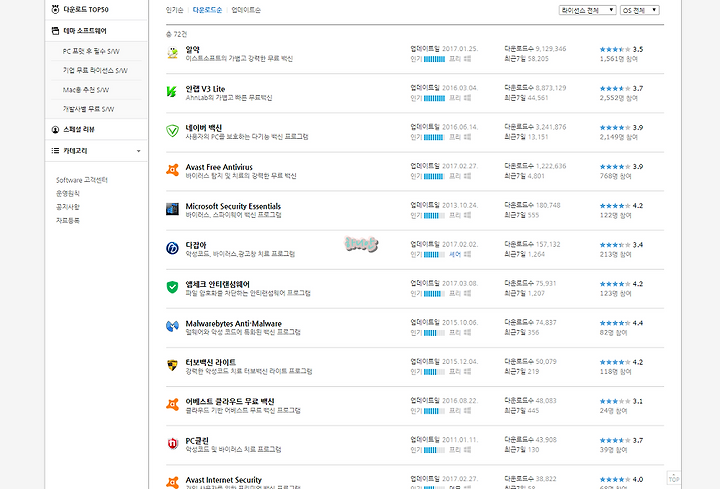Select 개발사별 무료 S/W
Image resolution: width=720 pixels, height=489 pixels.
coord(88,109)
